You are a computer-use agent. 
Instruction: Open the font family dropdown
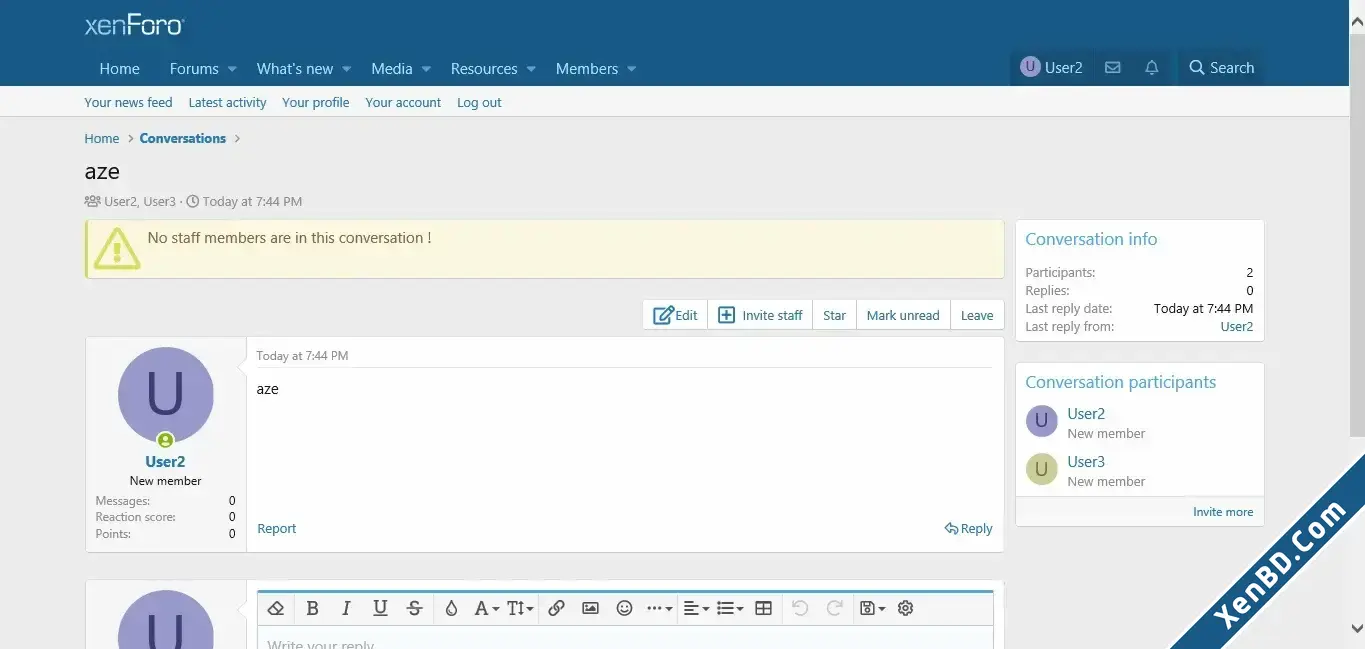[x=487, y=608]
